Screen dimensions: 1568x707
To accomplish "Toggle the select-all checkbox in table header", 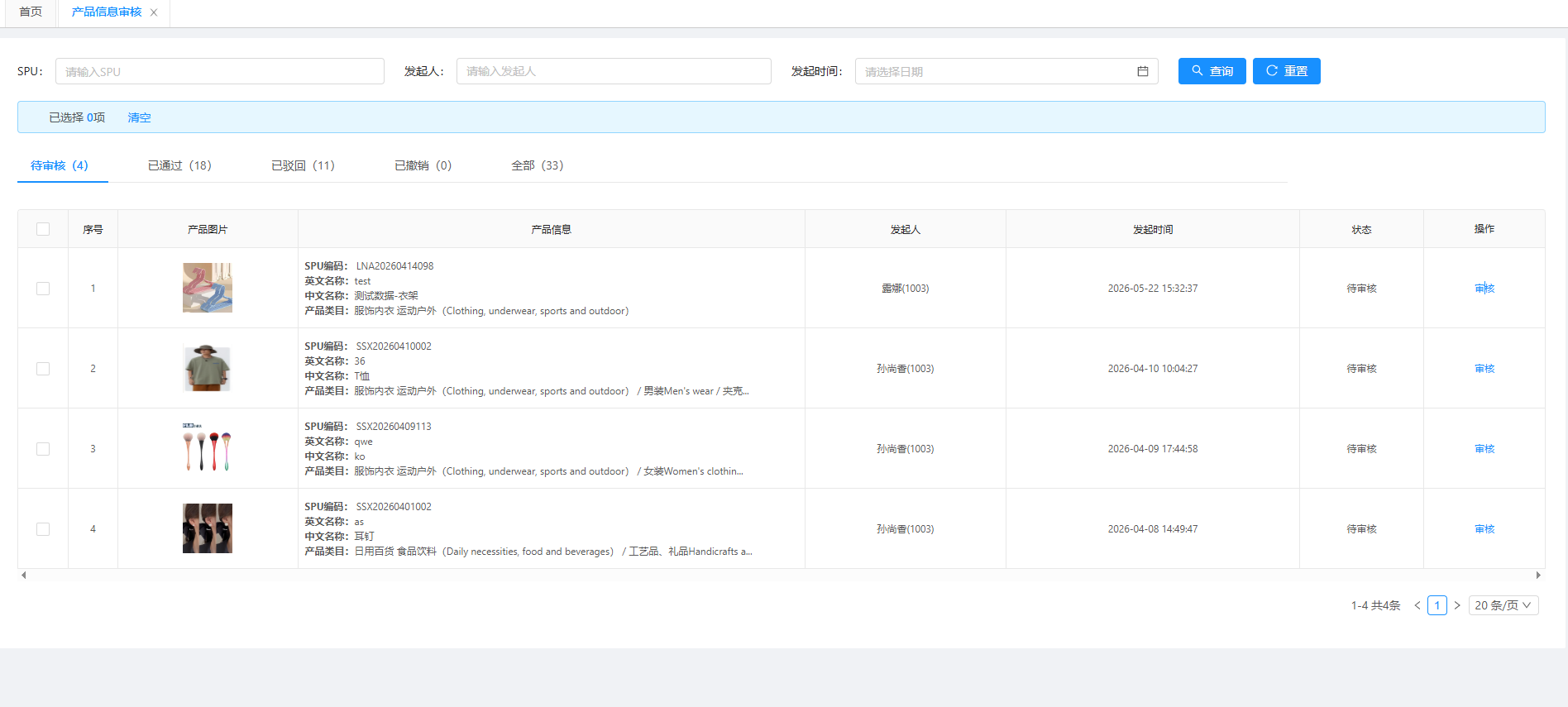I will click(43, 229).
